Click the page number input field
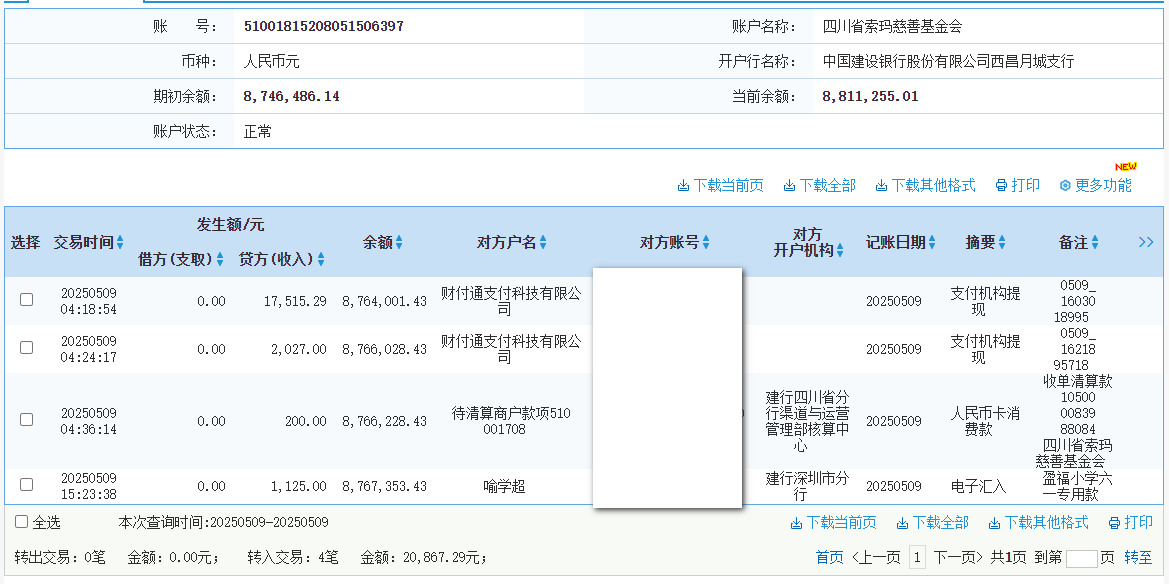This screenshot has width=1169, height=584. click(x=1082, y=559)
